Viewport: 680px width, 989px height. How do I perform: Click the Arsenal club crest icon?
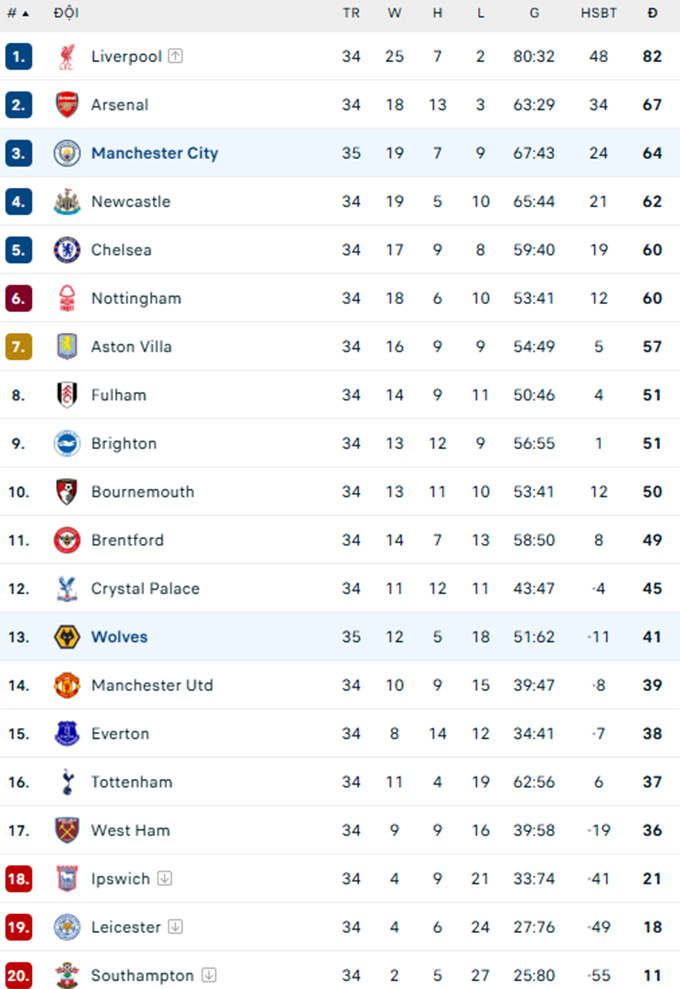(67, 105)
